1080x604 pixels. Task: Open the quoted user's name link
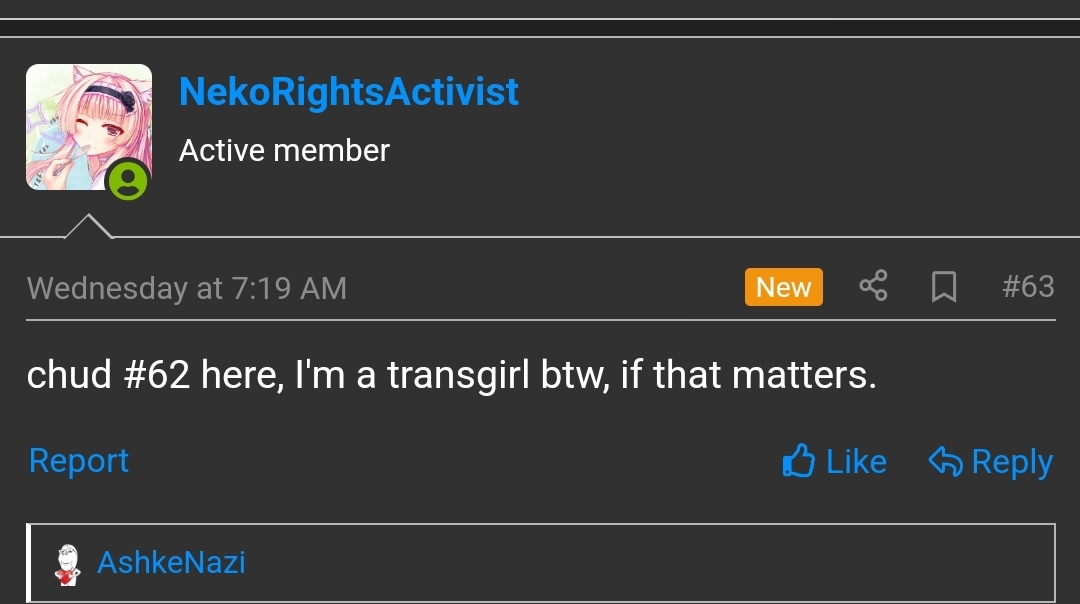click(x=172, y=562)
